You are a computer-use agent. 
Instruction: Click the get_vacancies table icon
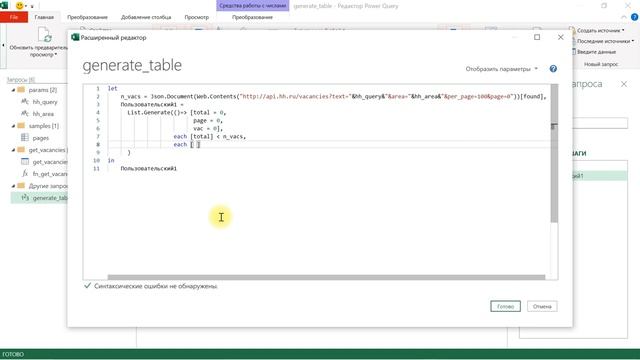coord(25,162)
